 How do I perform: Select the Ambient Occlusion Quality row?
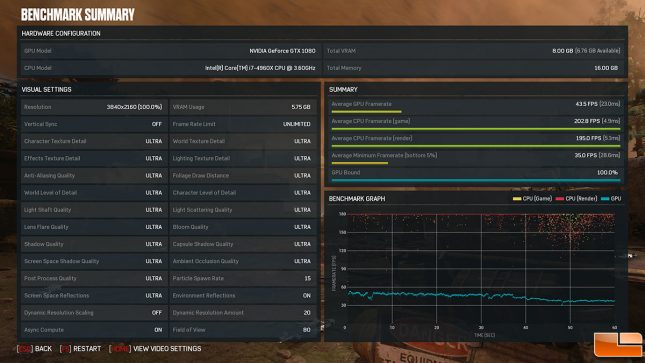click(x=243, y=261)
